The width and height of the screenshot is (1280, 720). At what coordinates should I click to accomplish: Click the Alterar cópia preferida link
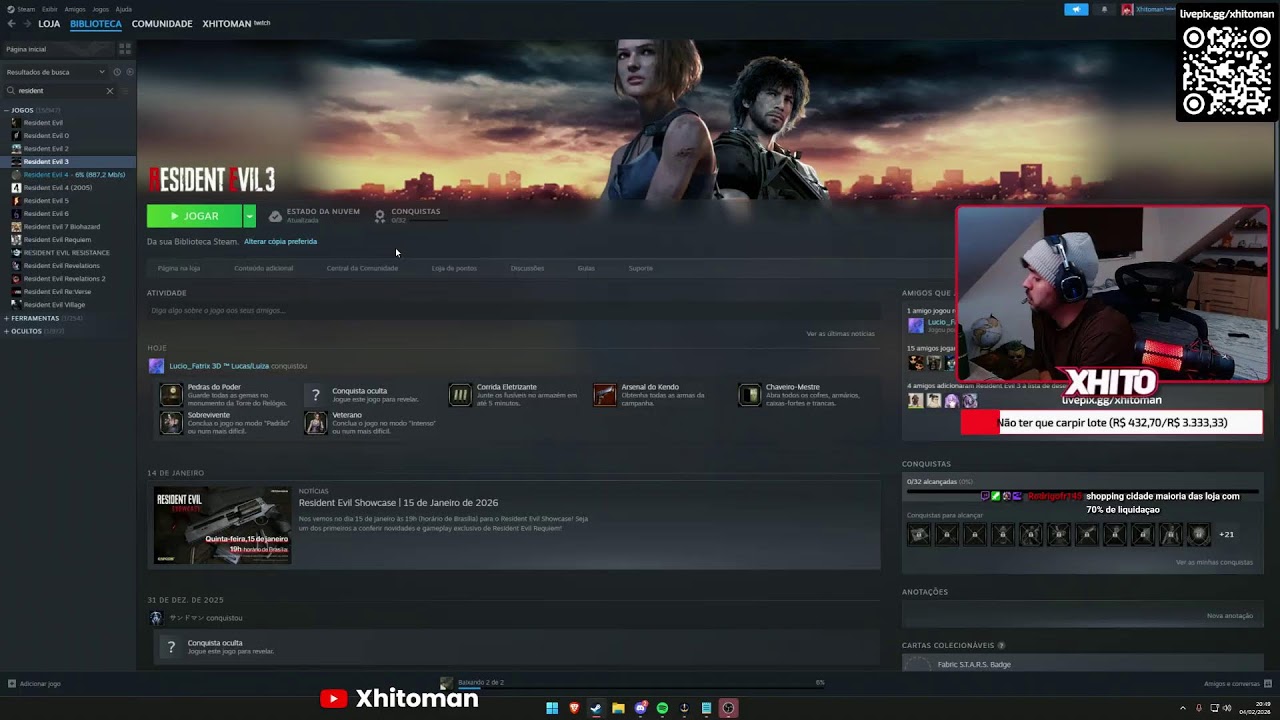280,241
